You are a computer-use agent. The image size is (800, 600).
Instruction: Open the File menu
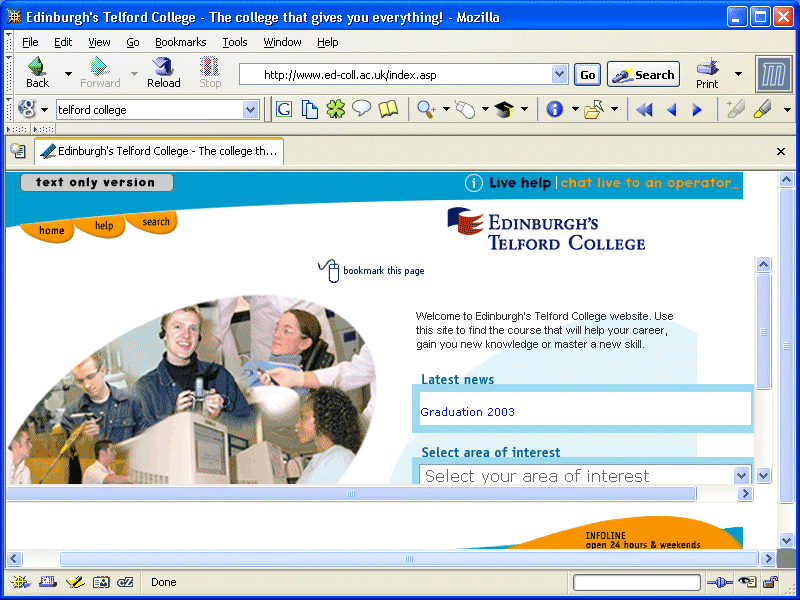tap(30, 42)
